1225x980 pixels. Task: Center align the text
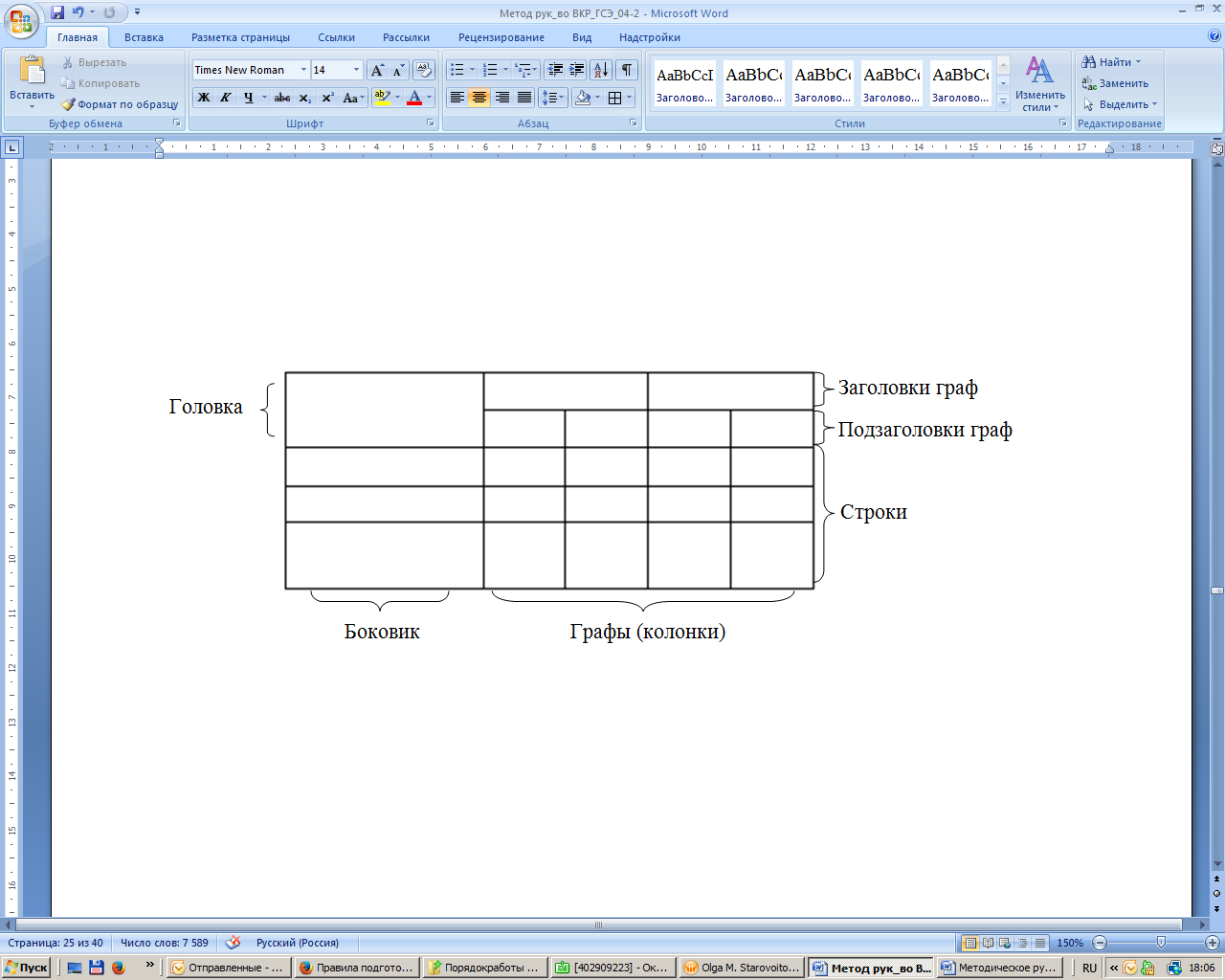click(479, 98)
